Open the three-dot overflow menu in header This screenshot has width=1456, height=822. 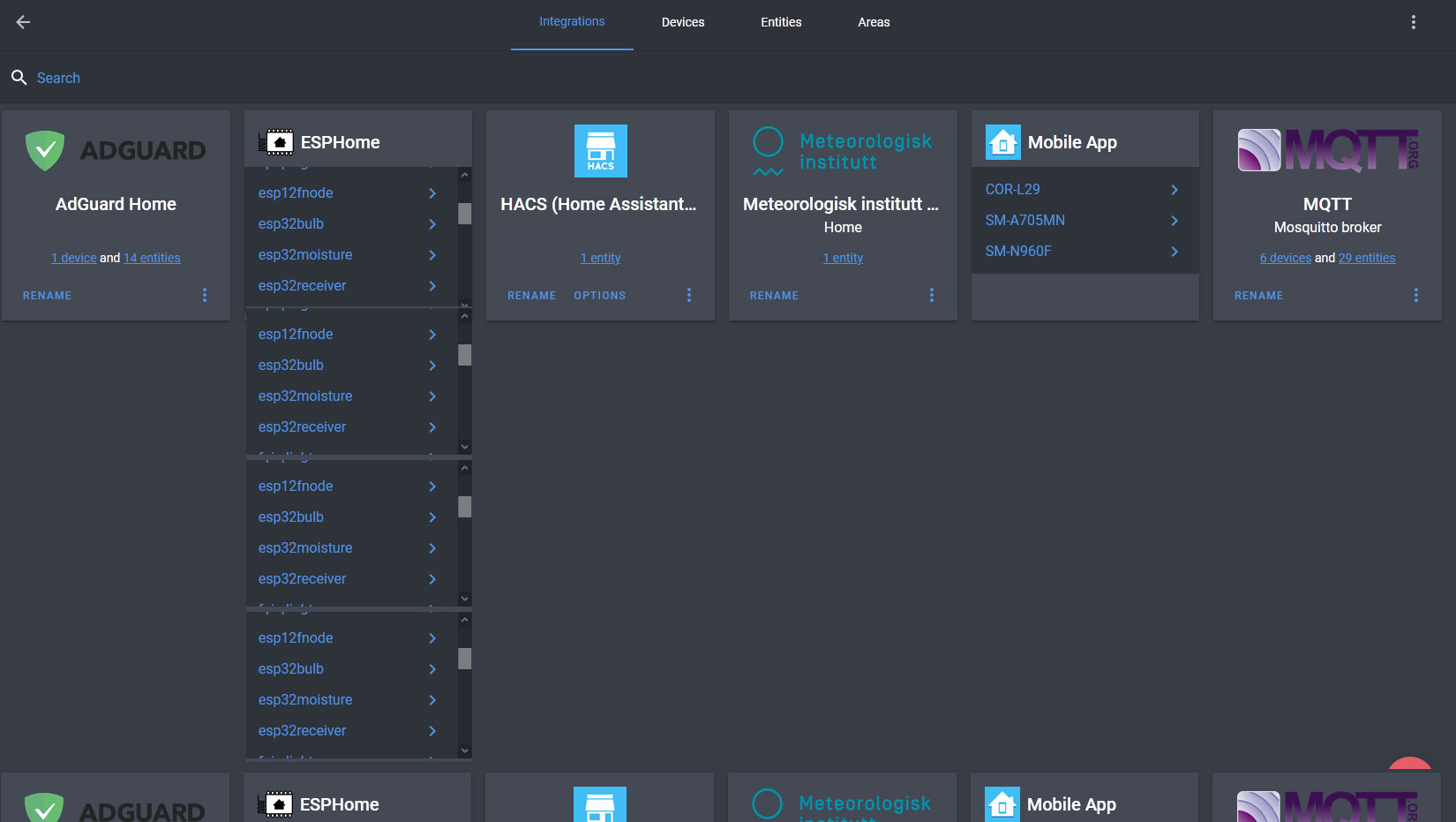point(1413,22)
